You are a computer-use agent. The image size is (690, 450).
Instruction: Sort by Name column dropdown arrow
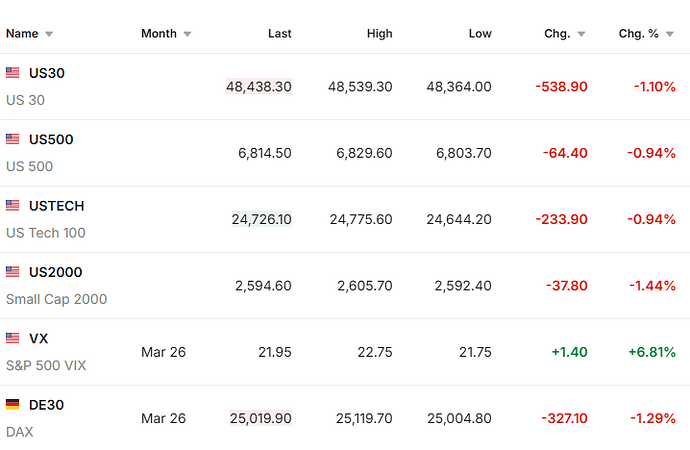(x=49, y=34)
